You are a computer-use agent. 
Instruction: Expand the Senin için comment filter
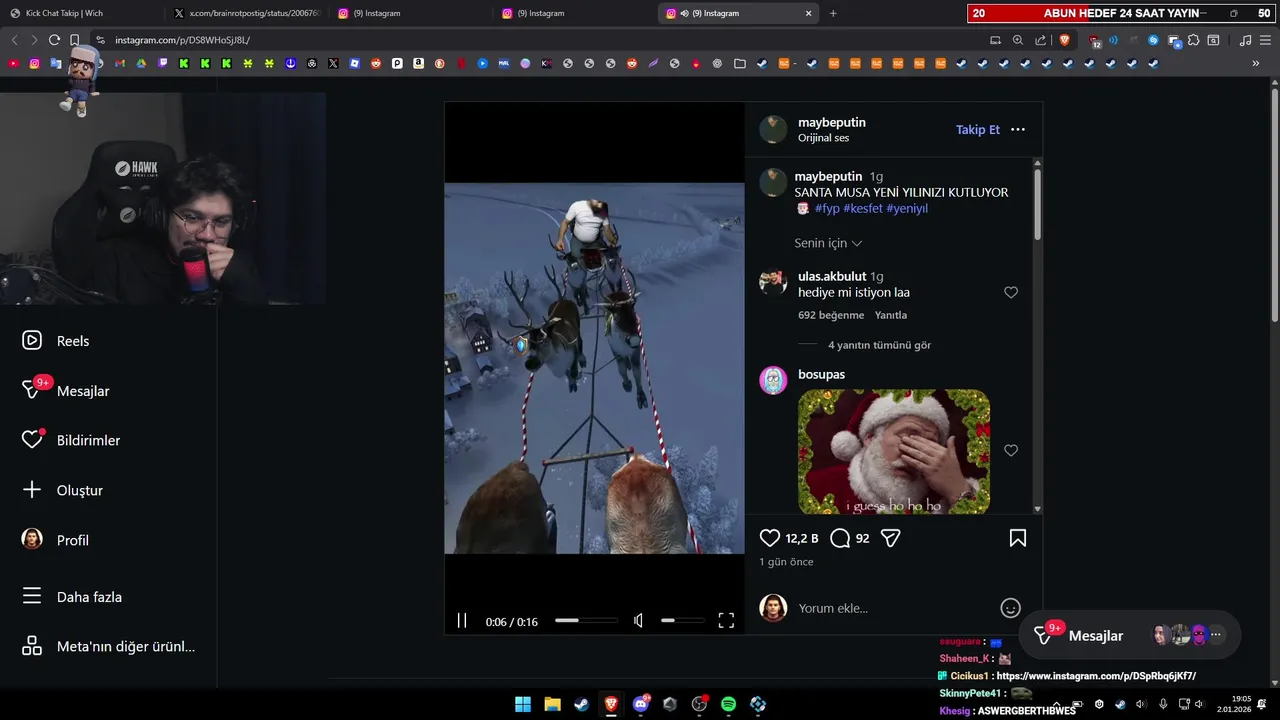point(828,243)
